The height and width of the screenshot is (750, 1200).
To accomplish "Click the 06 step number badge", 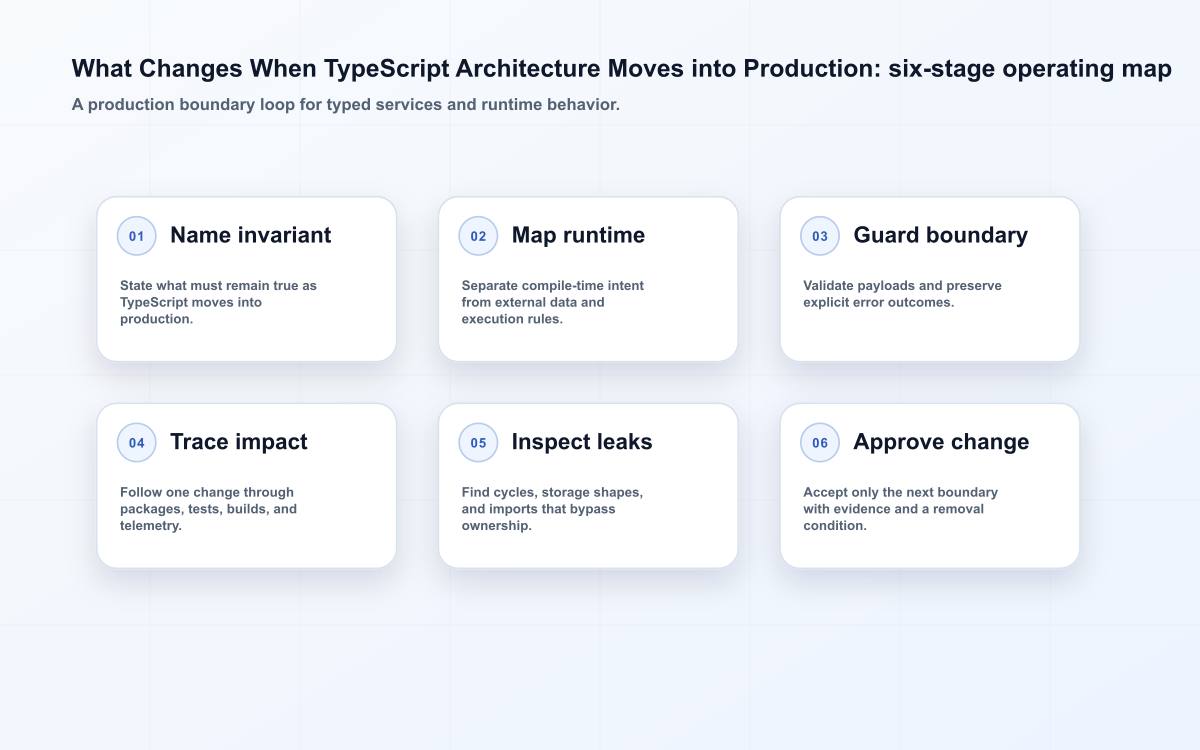I will pyautogui.click(x=820, y=442).
